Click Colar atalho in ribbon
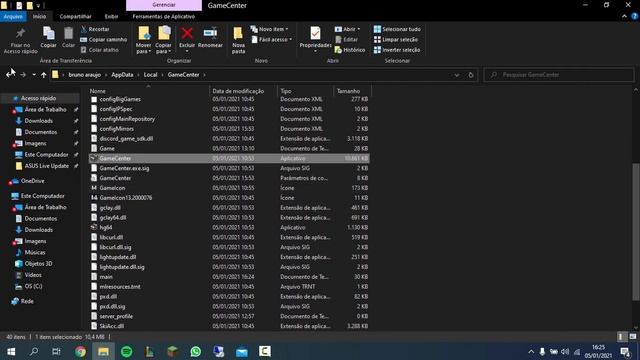640x360 pixels. (x=100, y=50)
